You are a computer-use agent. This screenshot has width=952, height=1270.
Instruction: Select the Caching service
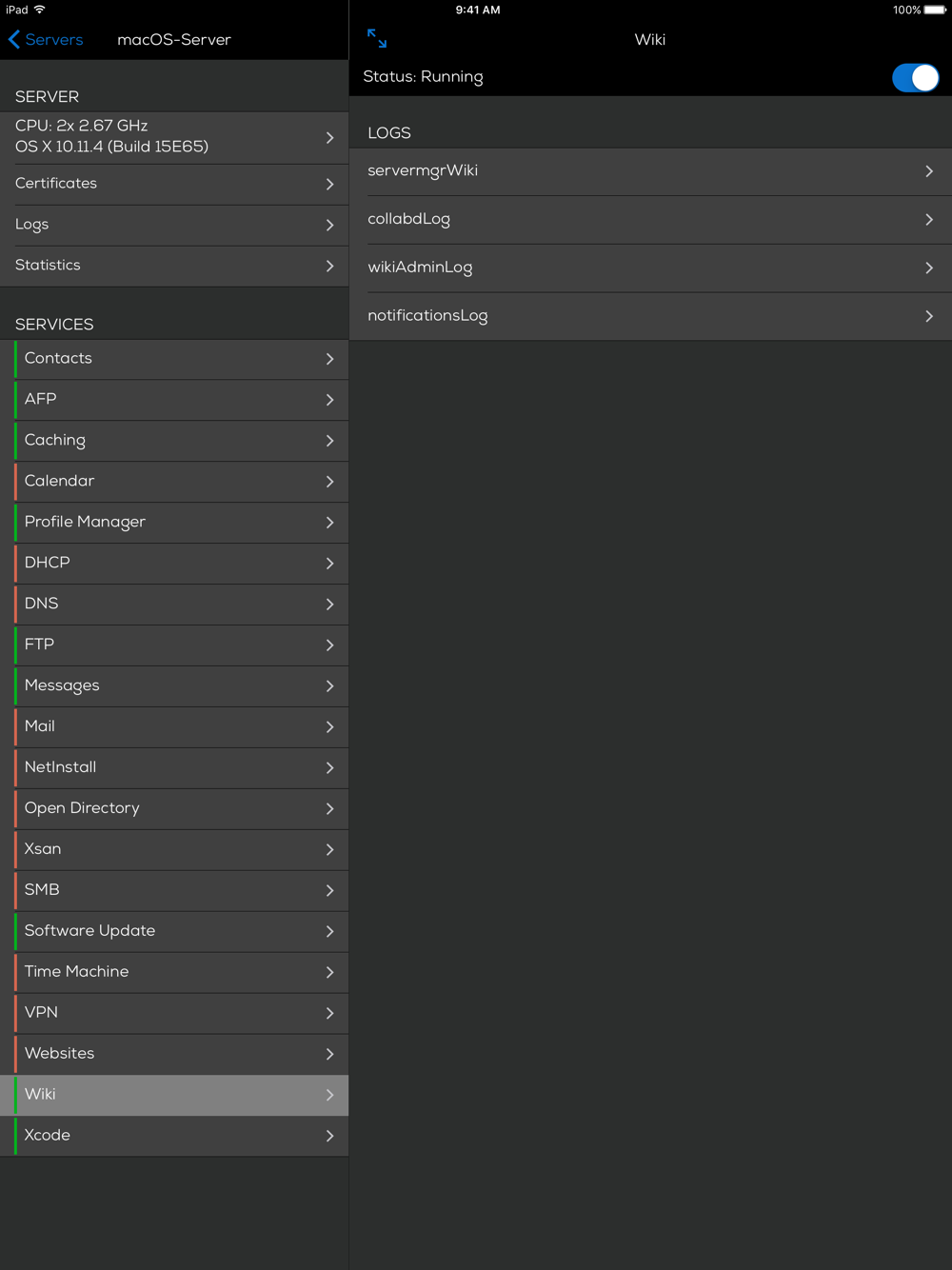point(55,440)
